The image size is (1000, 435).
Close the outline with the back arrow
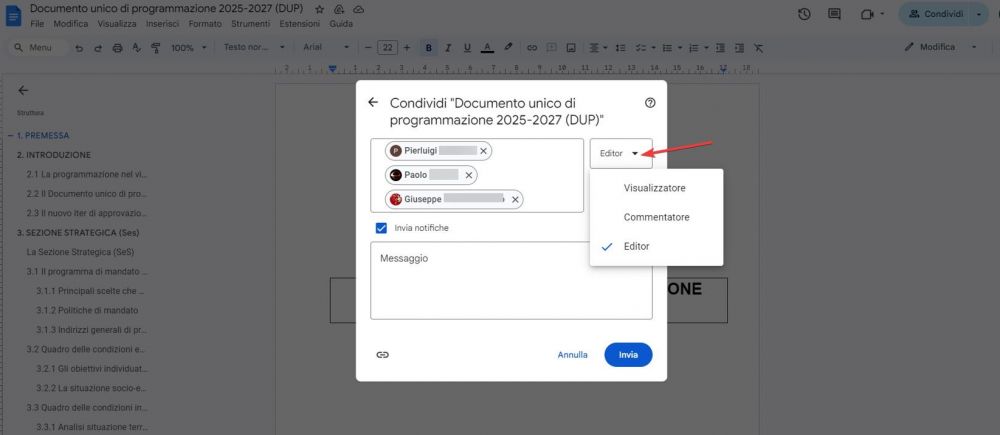click(x=24, y=91)
